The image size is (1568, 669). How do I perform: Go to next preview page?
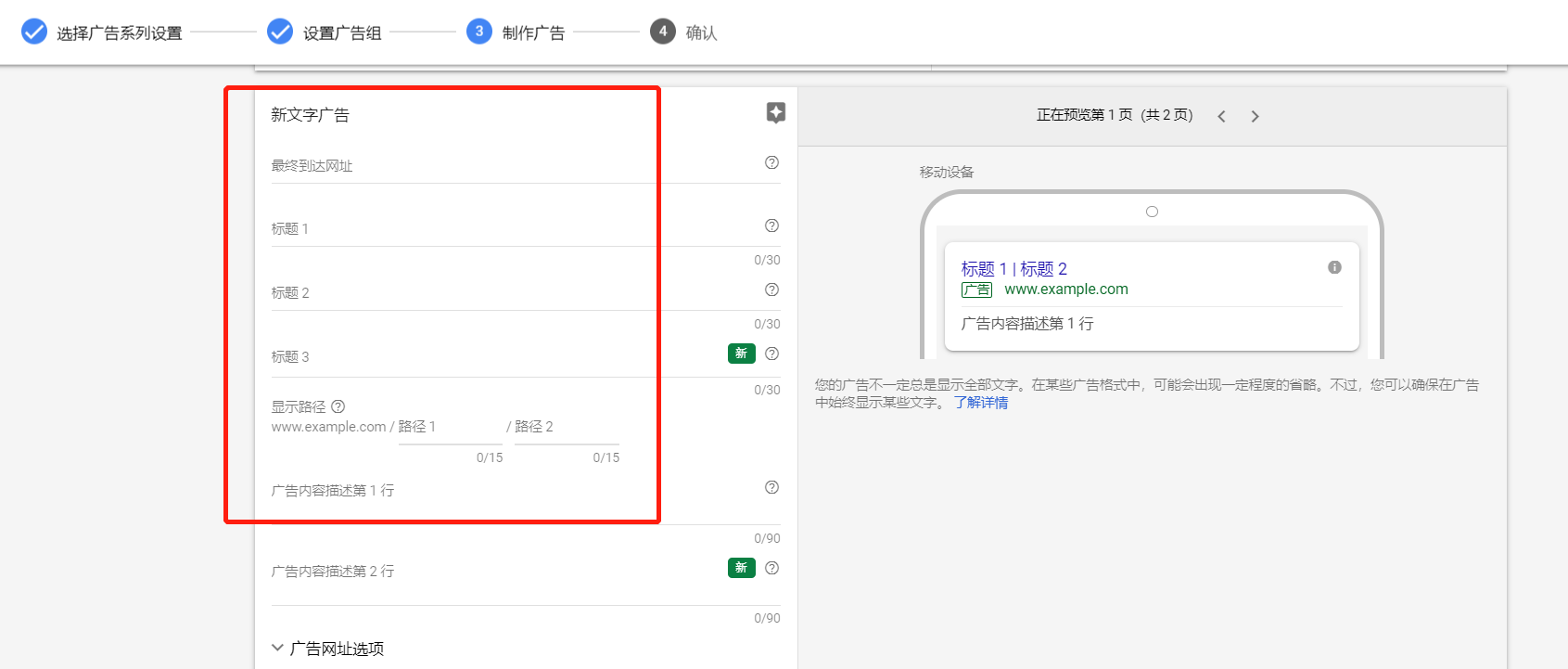(x=1255, y=116)
